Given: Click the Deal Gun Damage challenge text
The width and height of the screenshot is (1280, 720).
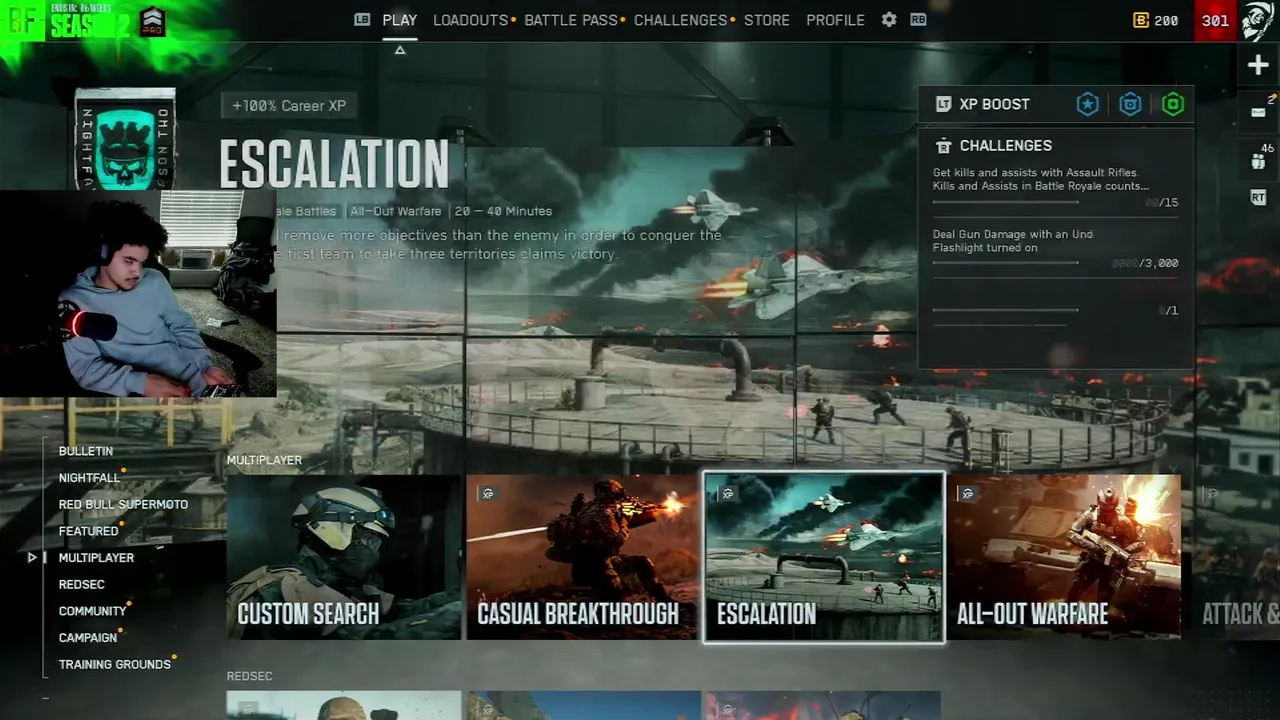Looking at the screenshot, I should click(x=1013, y=241).
